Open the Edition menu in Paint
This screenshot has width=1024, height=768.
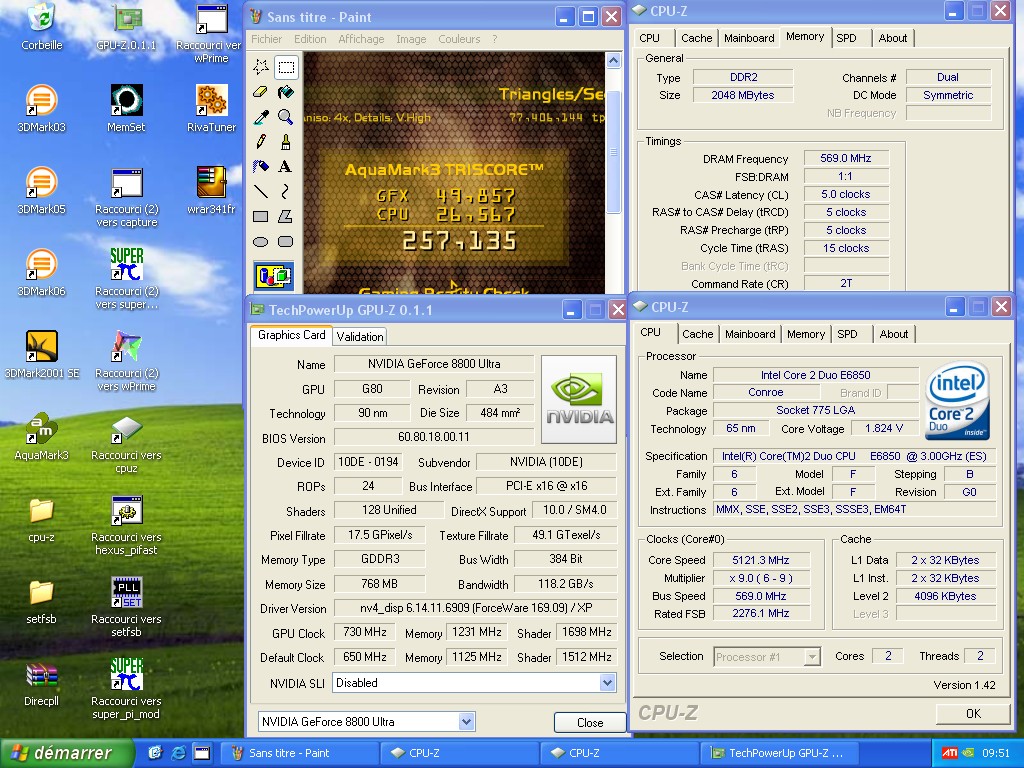tap(310, 39)
